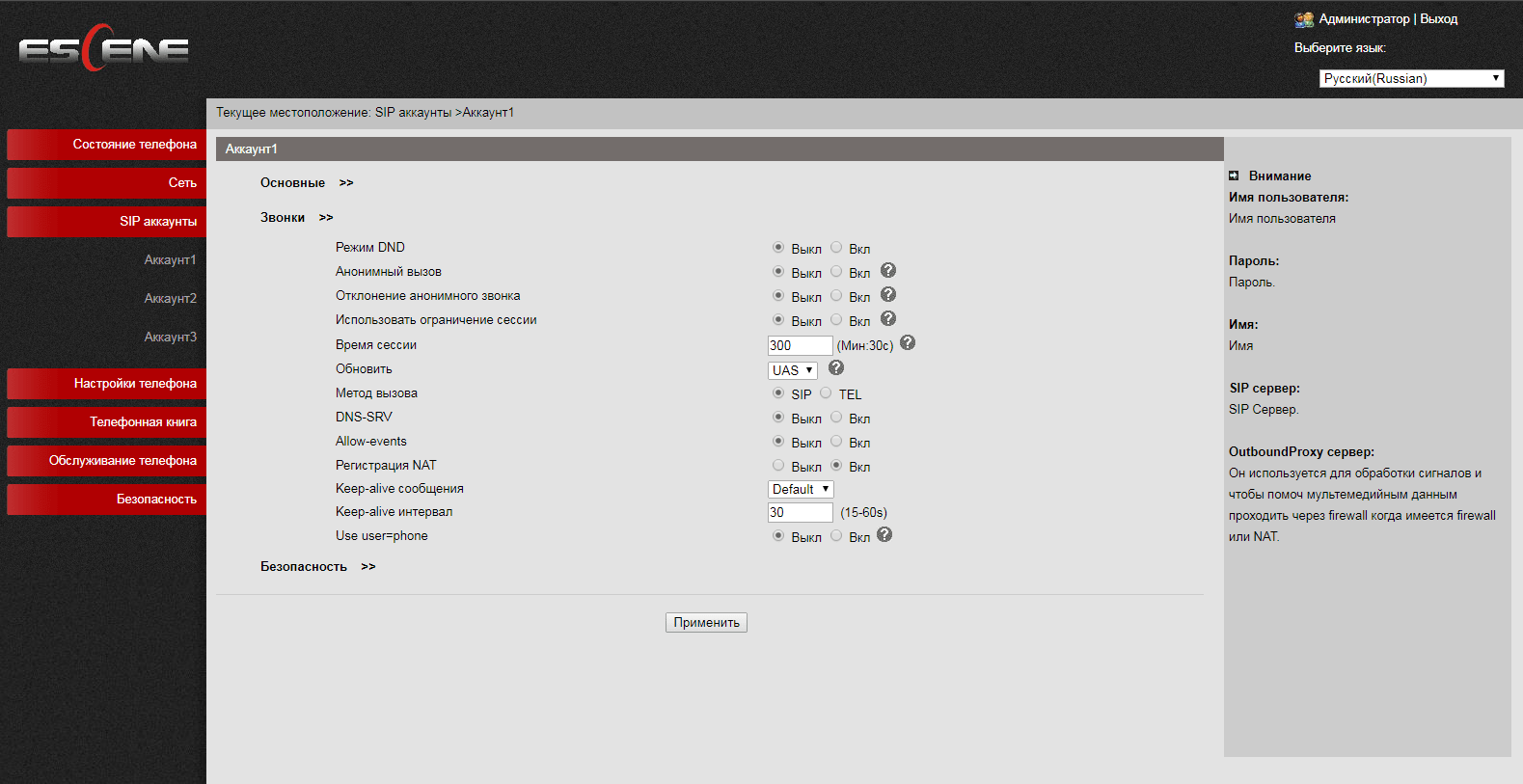Select Выкл for DNS-SRV
Viewport: 1523px width, 784px height.
[778, 418]
